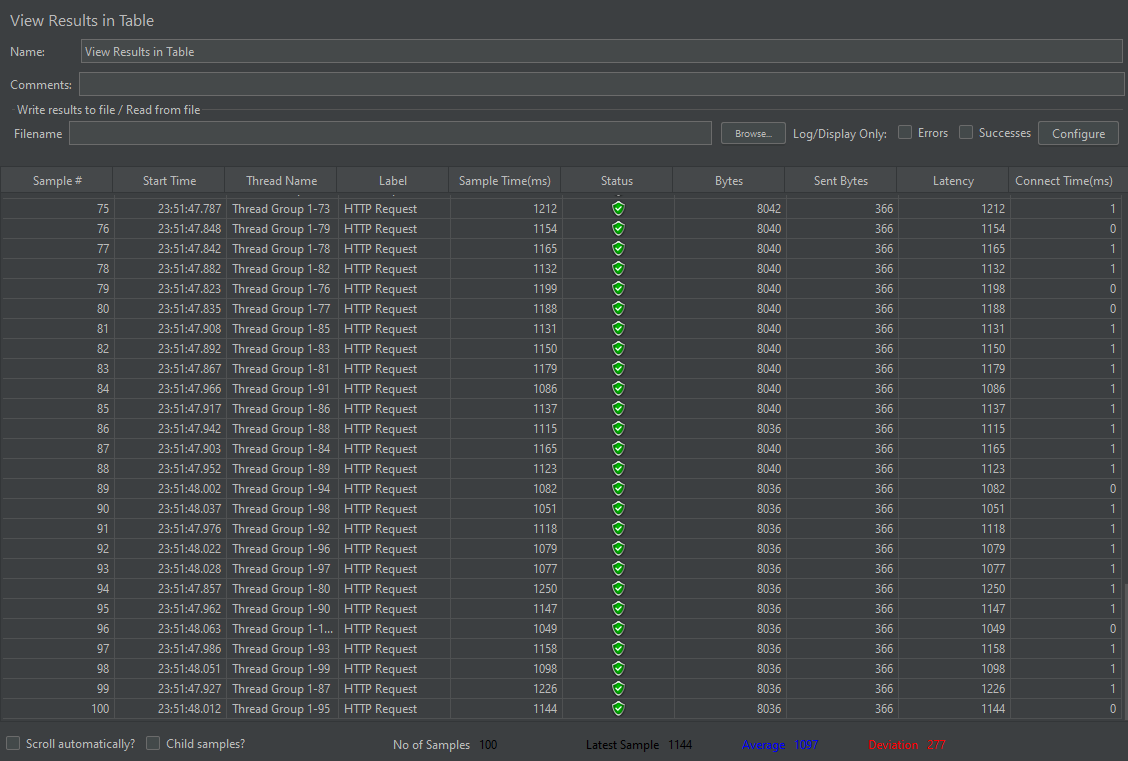Select the cell Thread Group 1-73
Image resolution: width=1128 pixels, height=761 pixels.
click(281, 209)
